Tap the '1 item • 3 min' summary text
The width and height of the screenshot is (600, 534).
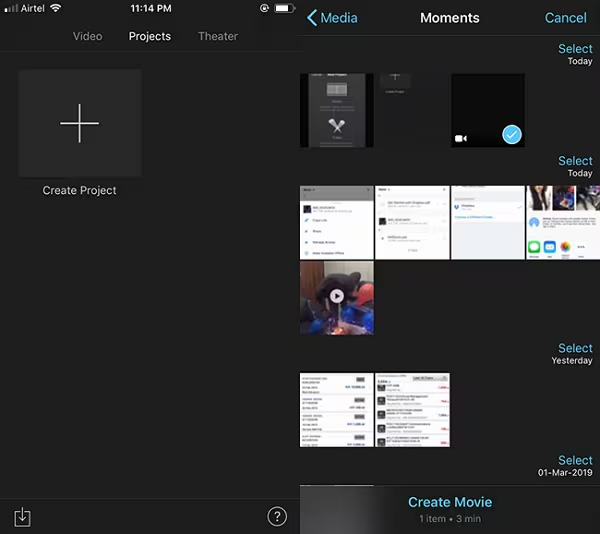pyautogui.click(x=450, y=519)
